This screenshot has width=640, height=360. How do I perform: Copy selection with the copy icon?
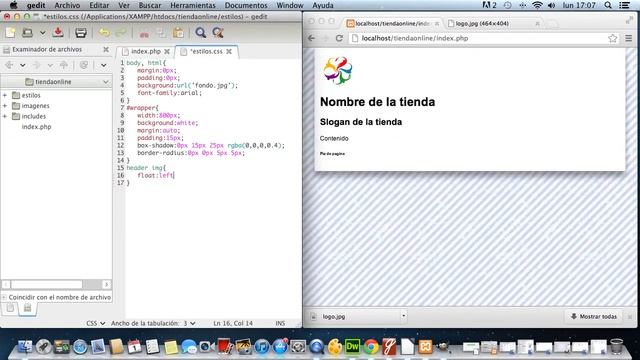pos(161,33)
